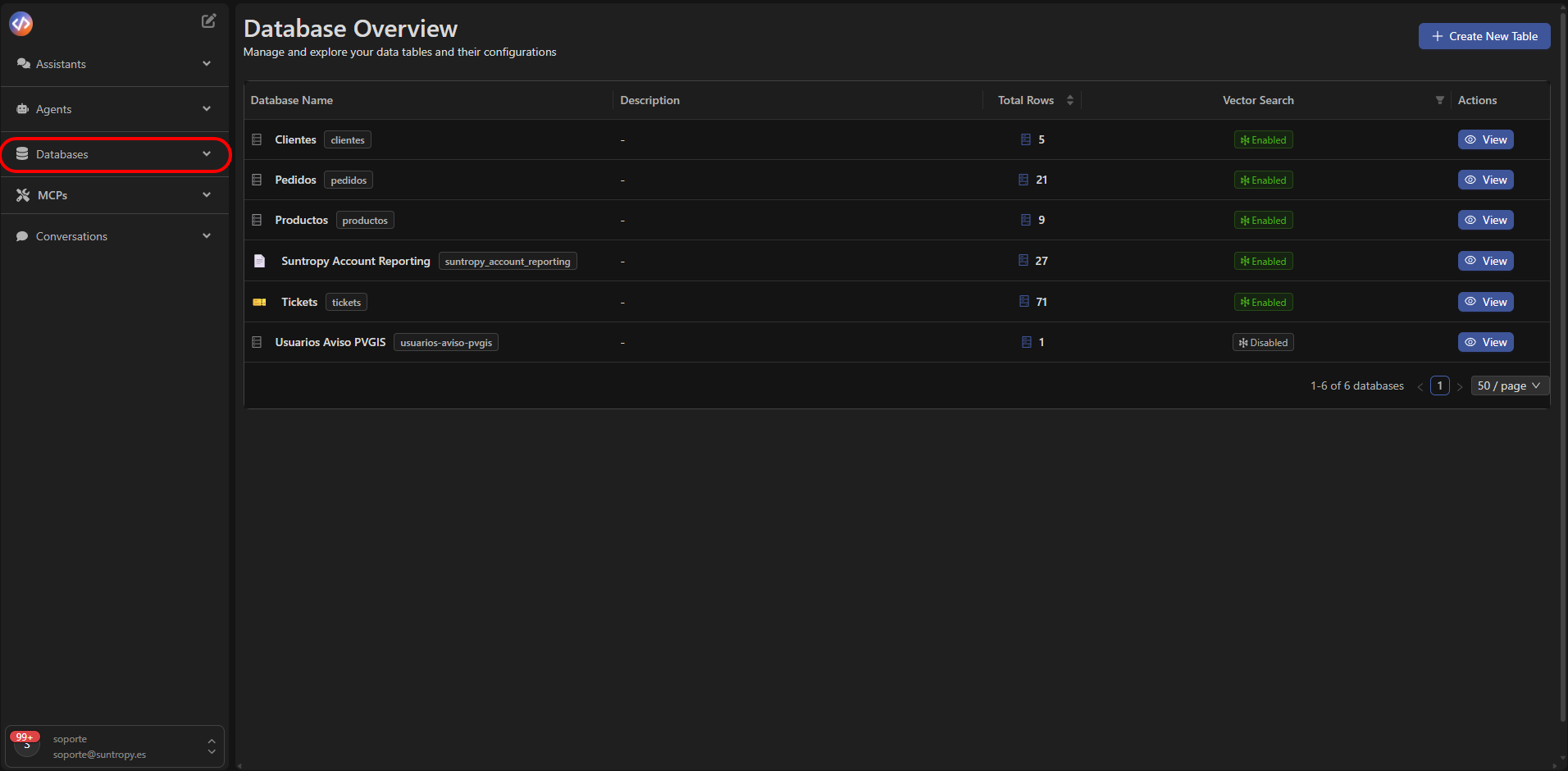
Task: Click the Agents robot icon
Action: (x=23, y=109)
